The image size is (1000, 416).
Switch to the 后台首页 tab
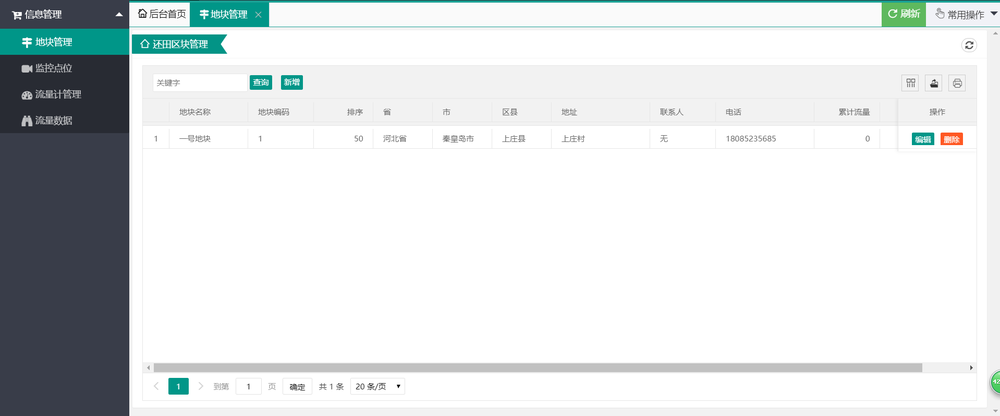click(162, 15)
